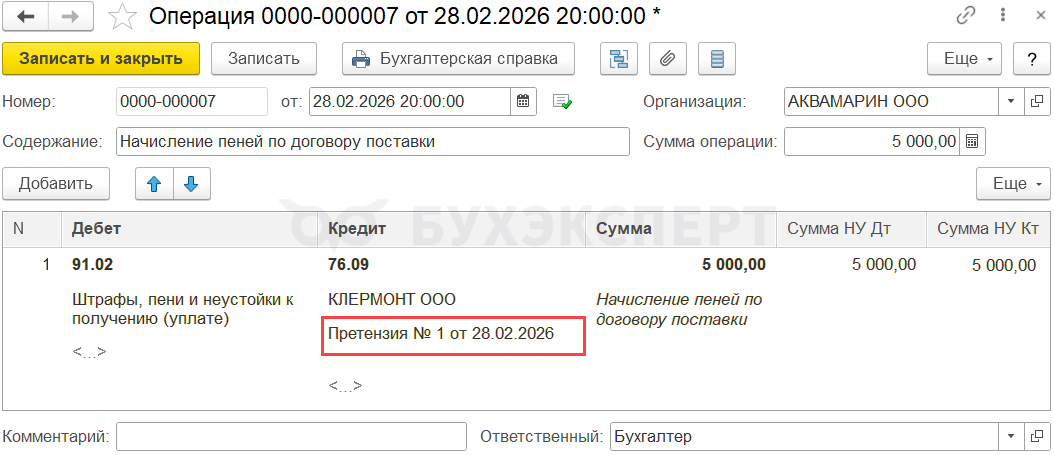Image resolution: width=1054 pixels, height=455 pixels.
Task: Expand the Организация dropdown list
Action: click(x=1010, y=101)
